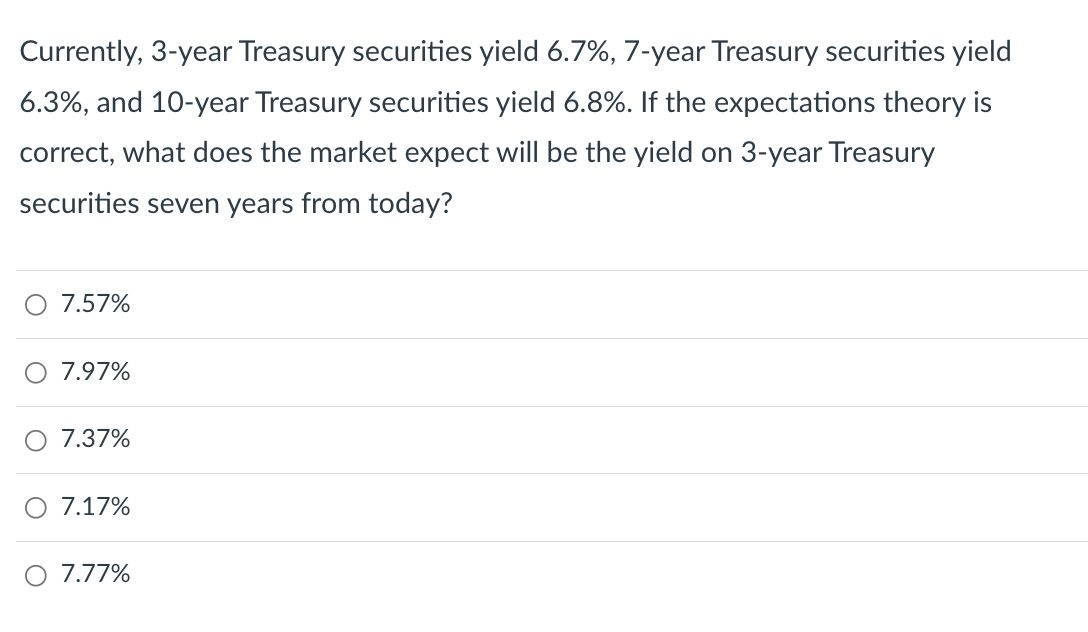1088x632 pixels.
Task: Click the 7.77% answer label
Action: pyautogui.click(x=94, y=574)
